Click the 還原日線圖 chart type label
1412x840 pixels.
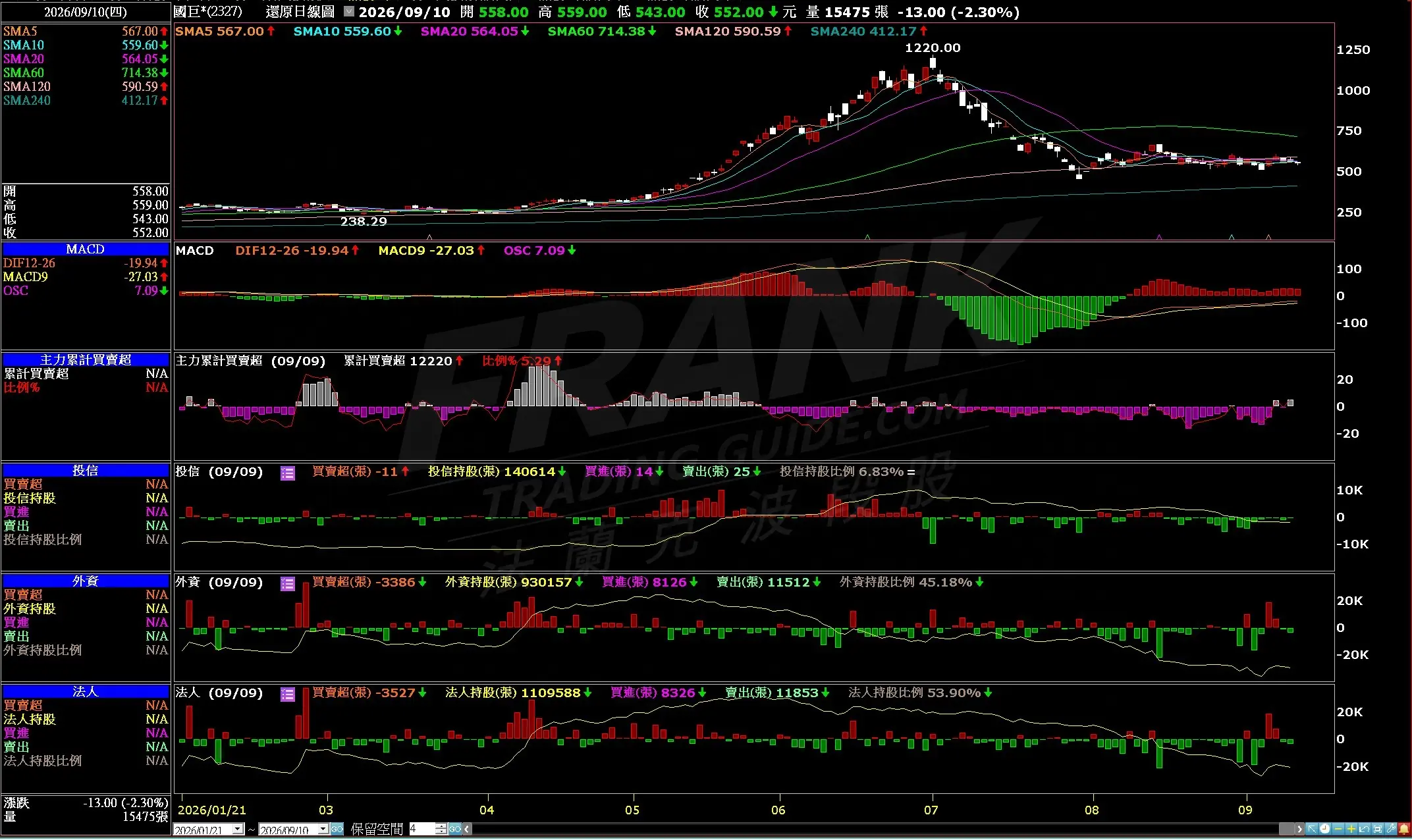[300, 12]
